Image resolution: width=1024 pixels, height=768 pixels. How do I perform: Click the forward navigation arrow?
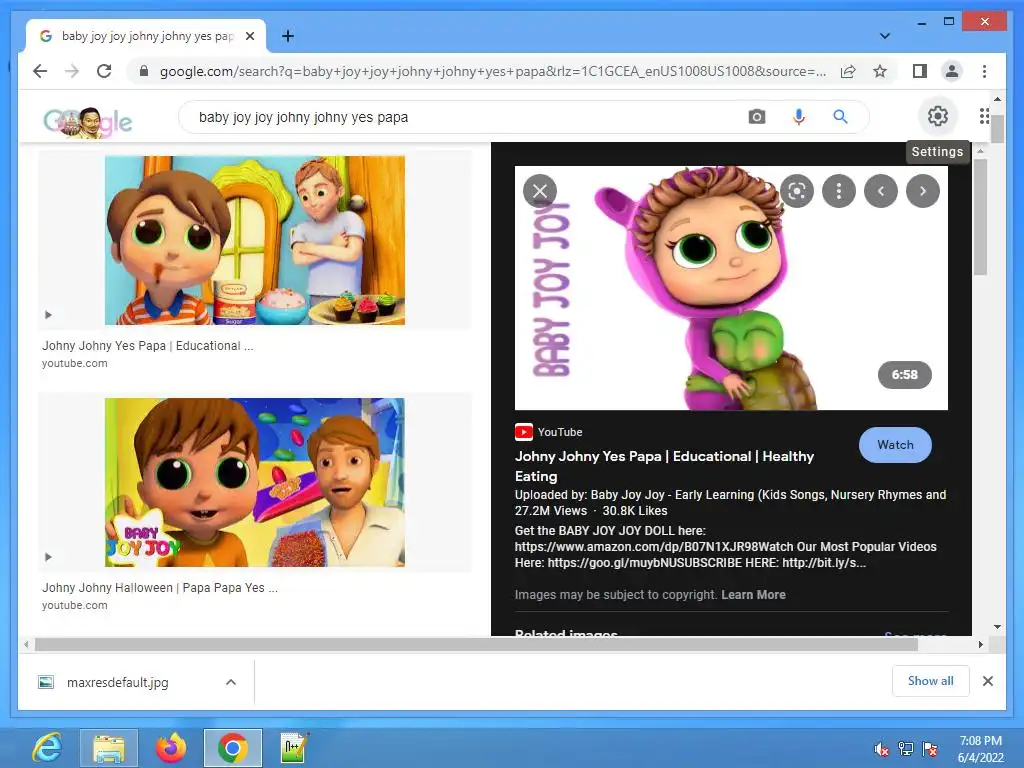click(x=72, y=71)
